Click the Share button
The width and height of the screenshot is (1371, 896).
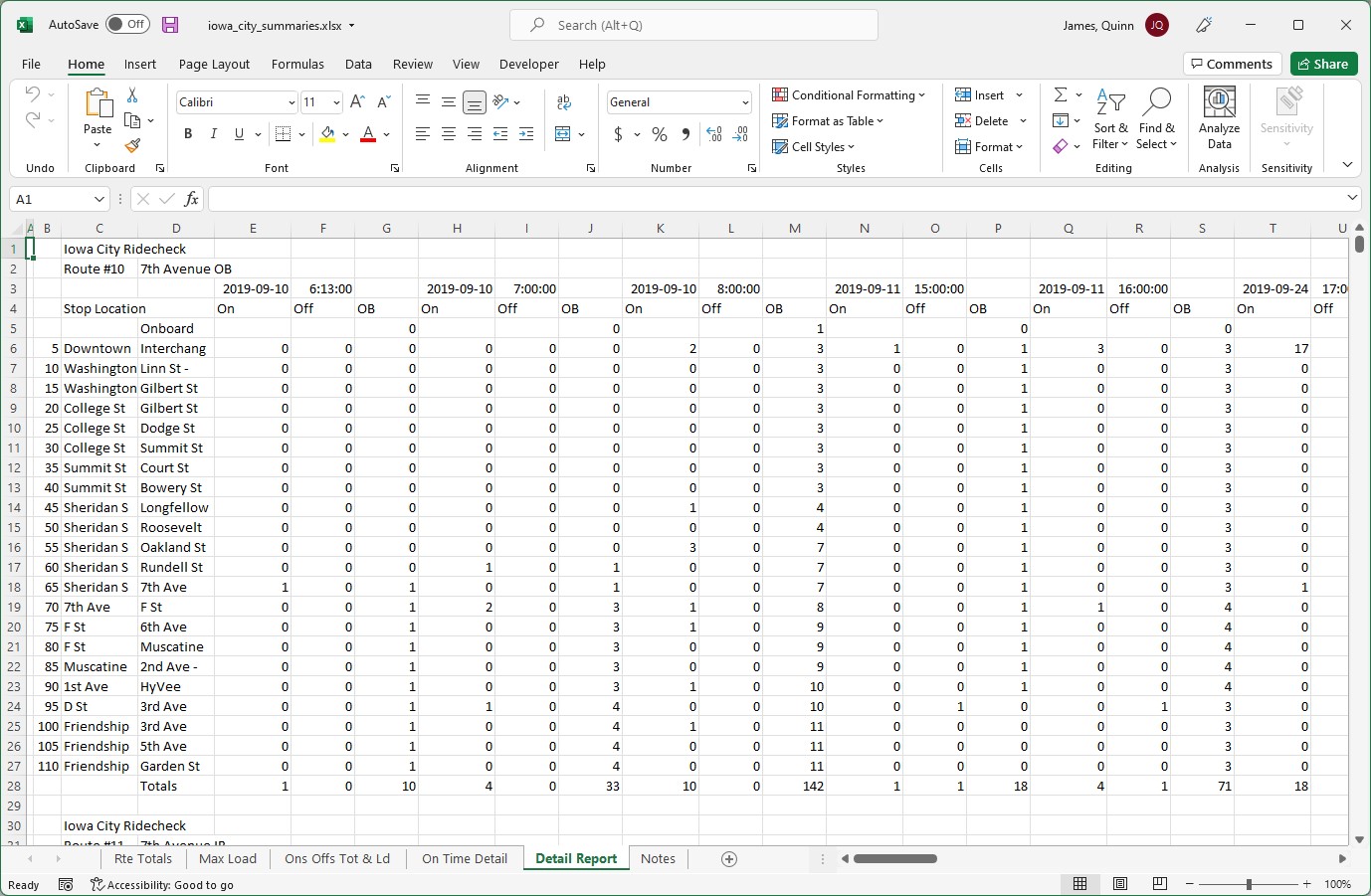pyautogui.click(x=1323, y=63)
